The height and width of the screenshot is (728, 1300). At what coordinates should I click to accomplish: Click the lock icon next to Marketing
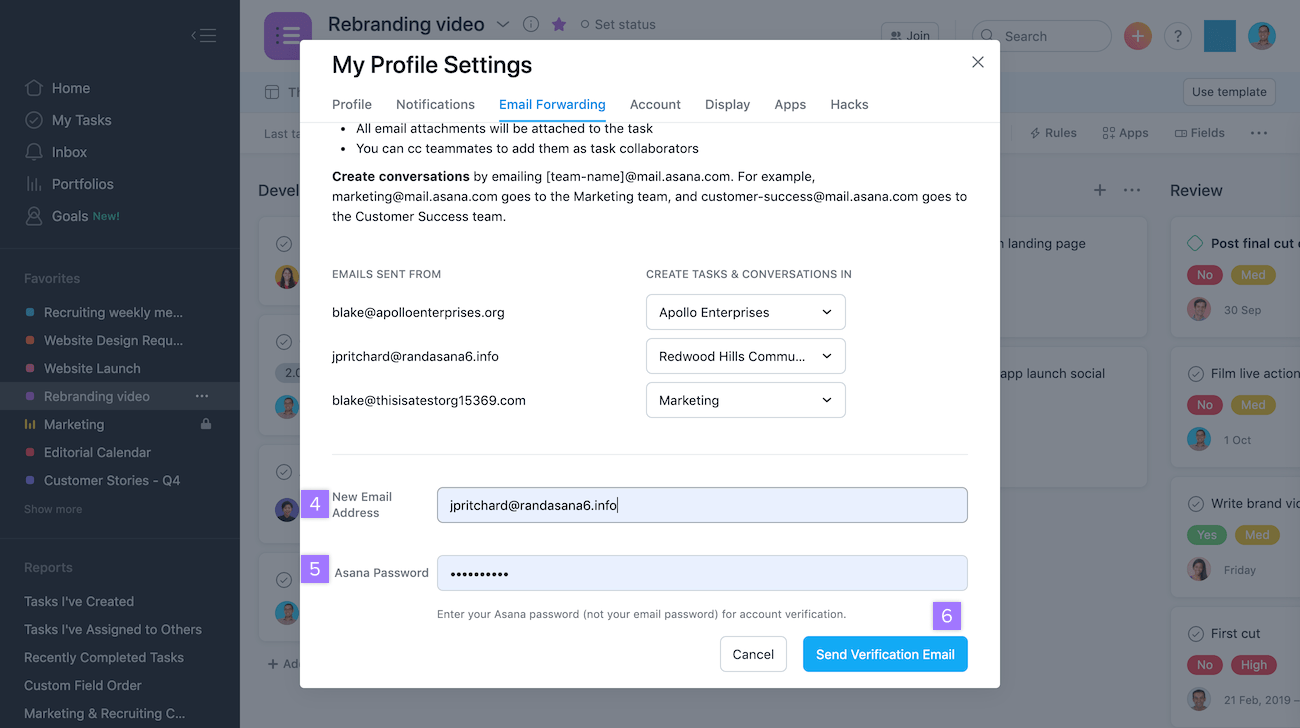(206, 424)
